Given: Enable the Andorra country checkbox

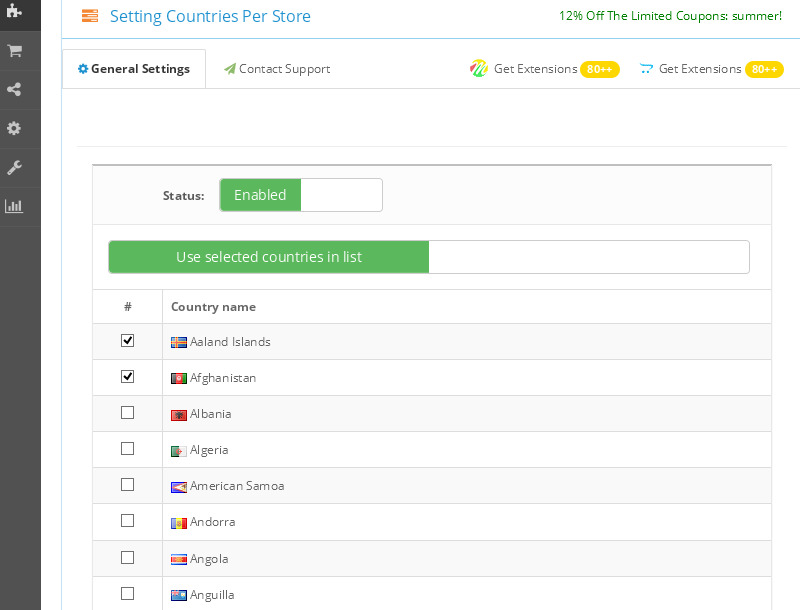Looking at the screenshot, I should pyautogui.click(x=127, y=521).
